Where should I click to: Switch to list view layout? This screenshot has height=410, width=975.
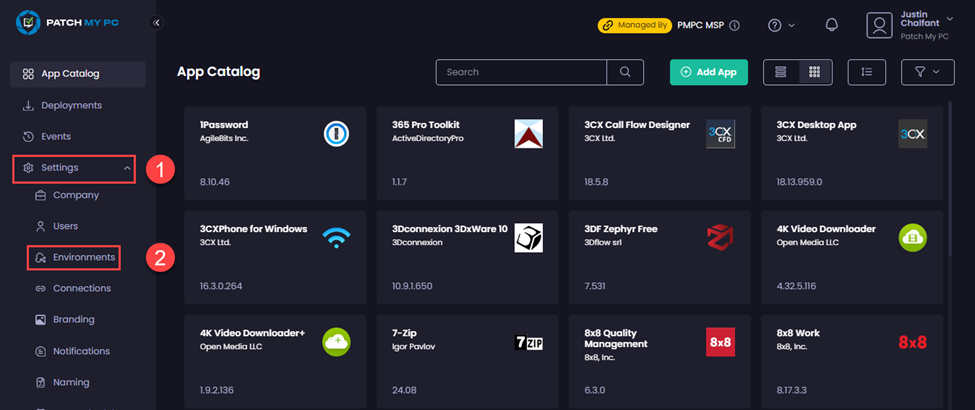click(781, 72)
